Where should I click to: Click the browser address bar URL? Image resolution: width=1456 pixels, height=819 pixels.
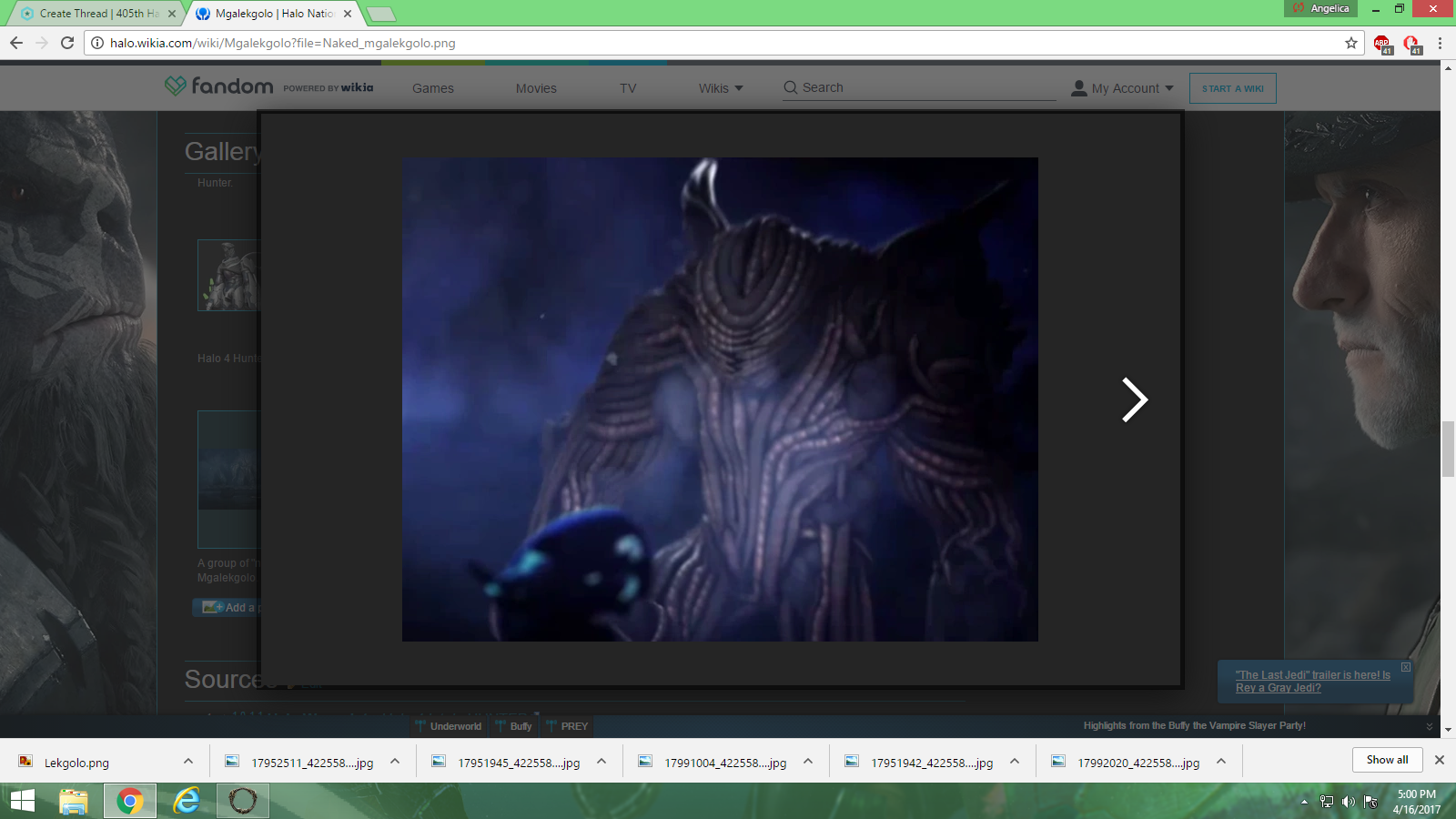(x=282, y=43)
